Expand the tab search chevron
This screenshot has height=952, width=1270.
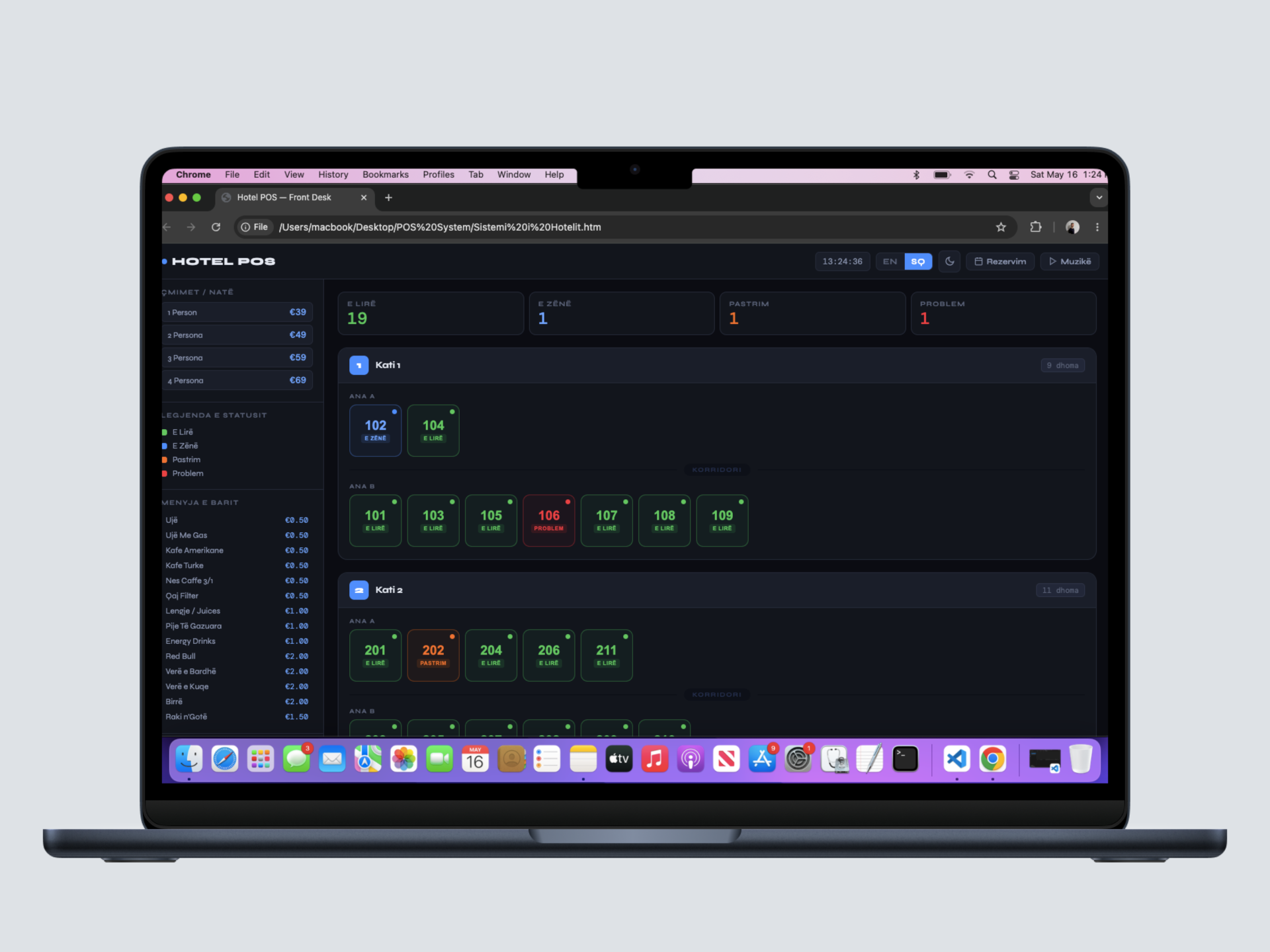(x=1099, y=198)
